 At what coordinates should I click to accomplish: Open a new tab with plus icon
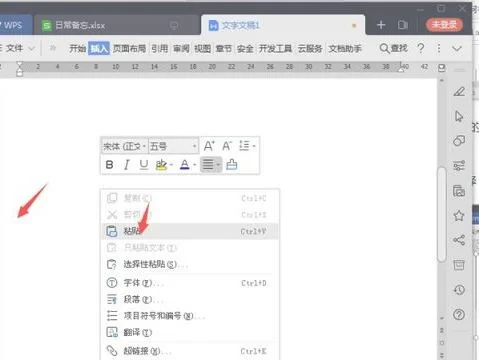(x=381, y=25)
